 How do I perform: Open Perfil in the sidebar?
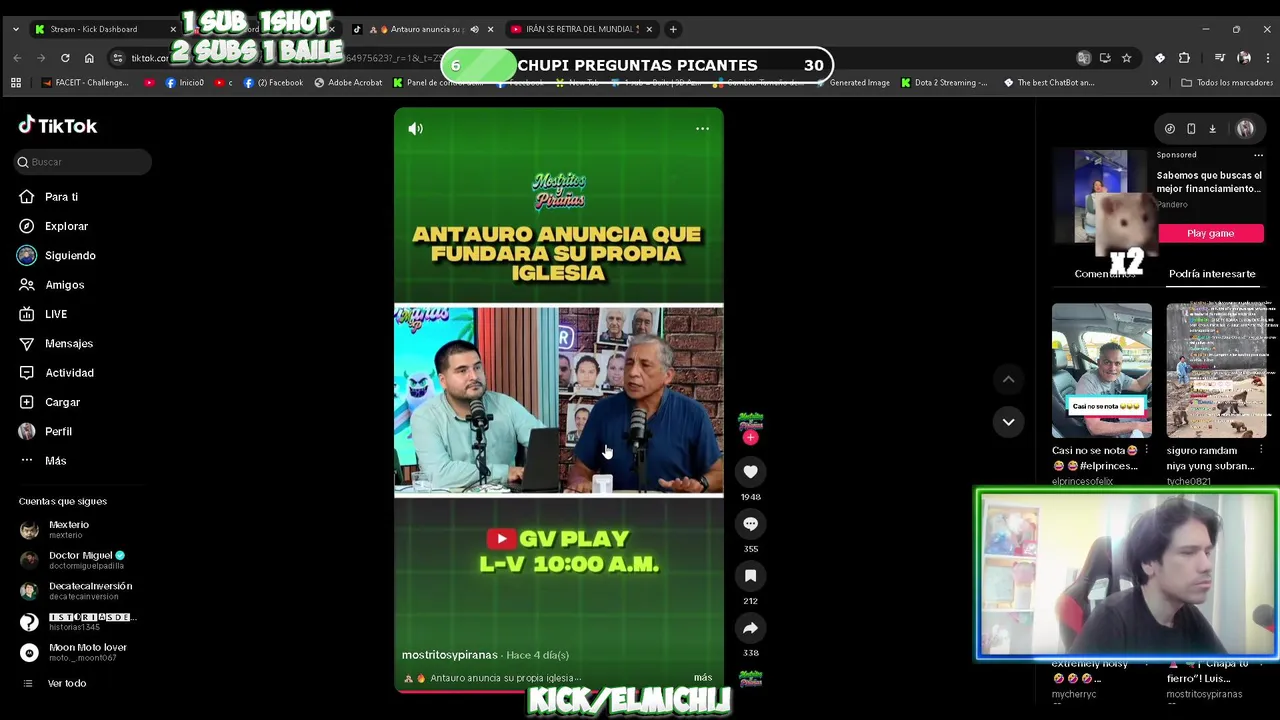(58, 432)
